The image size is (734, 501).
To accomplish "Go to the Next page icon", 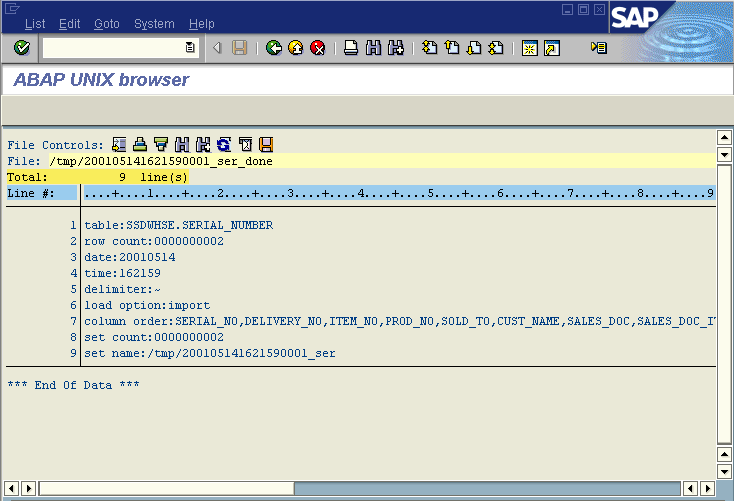I will (474, 48).
